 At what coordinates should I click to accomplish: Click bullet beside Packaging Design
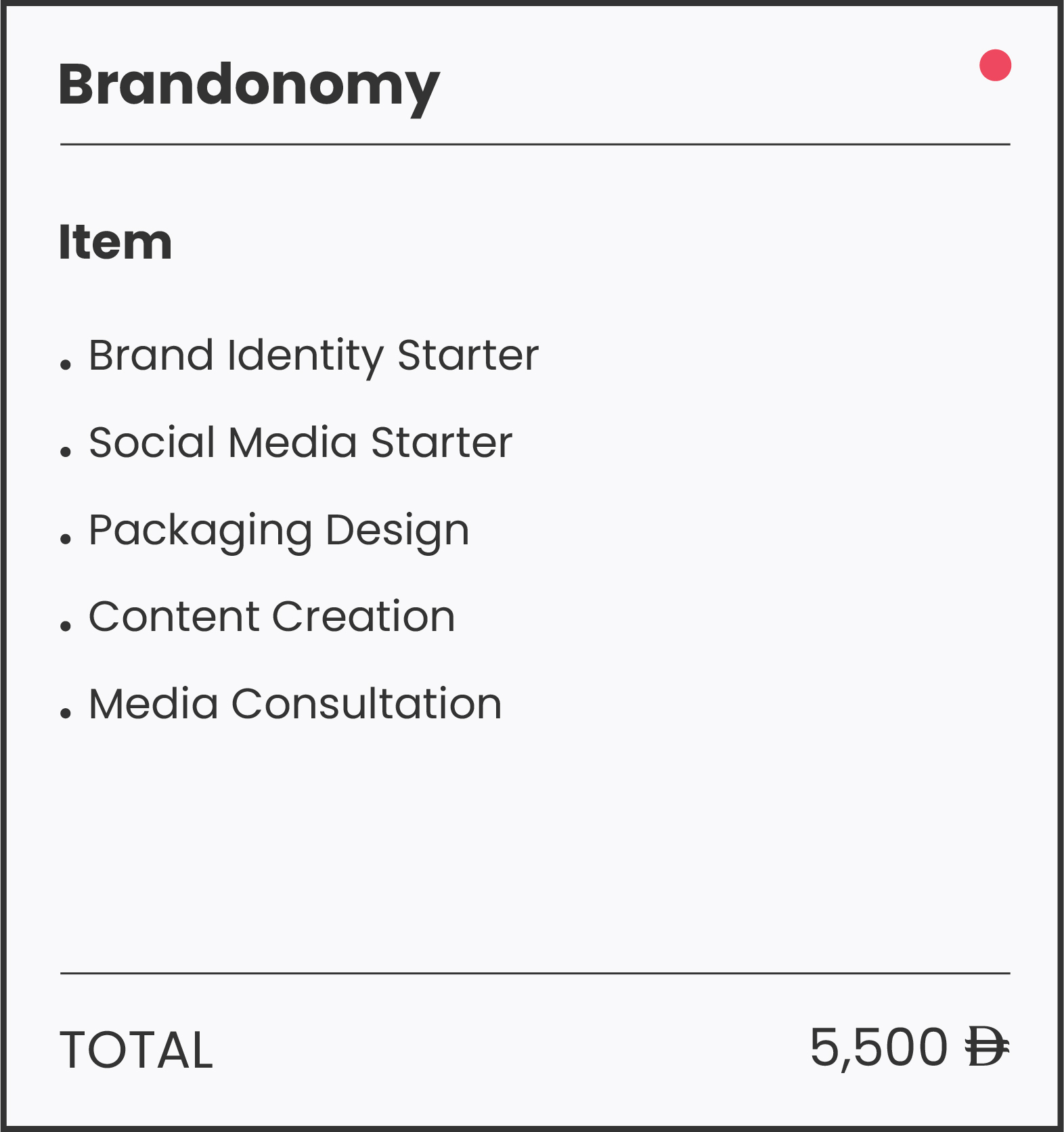coord(66,540)
